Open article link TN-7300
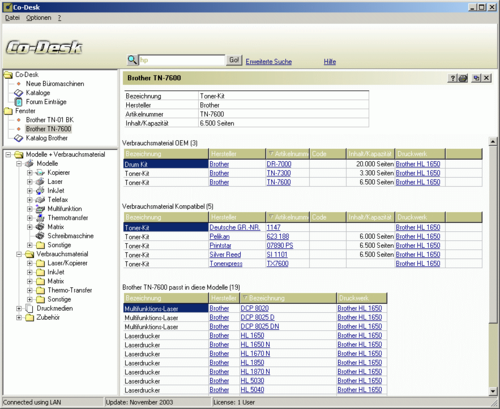500x409 pixels. [x=279, y=173]
